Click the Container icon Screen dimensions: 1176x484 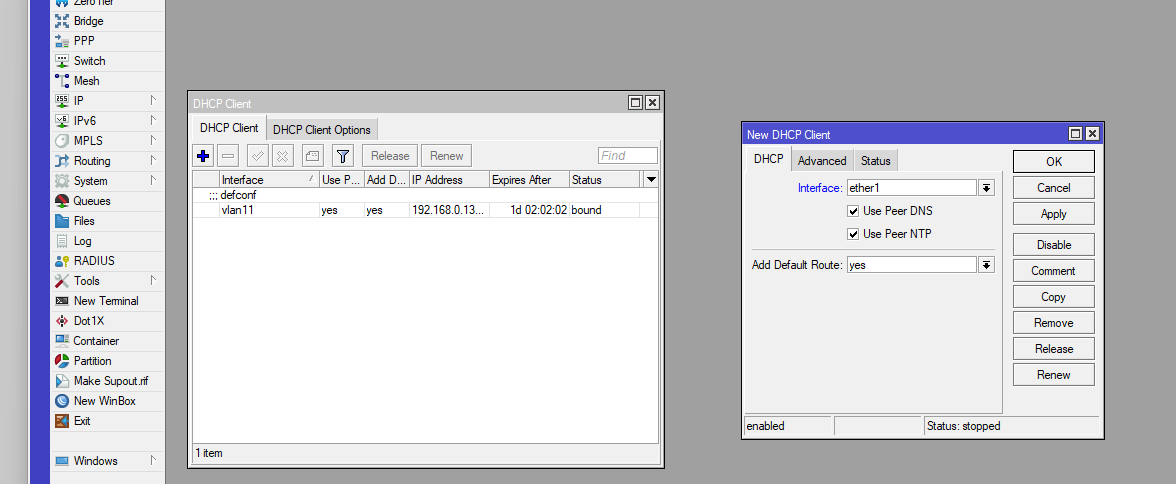click(x=62, y=341)
